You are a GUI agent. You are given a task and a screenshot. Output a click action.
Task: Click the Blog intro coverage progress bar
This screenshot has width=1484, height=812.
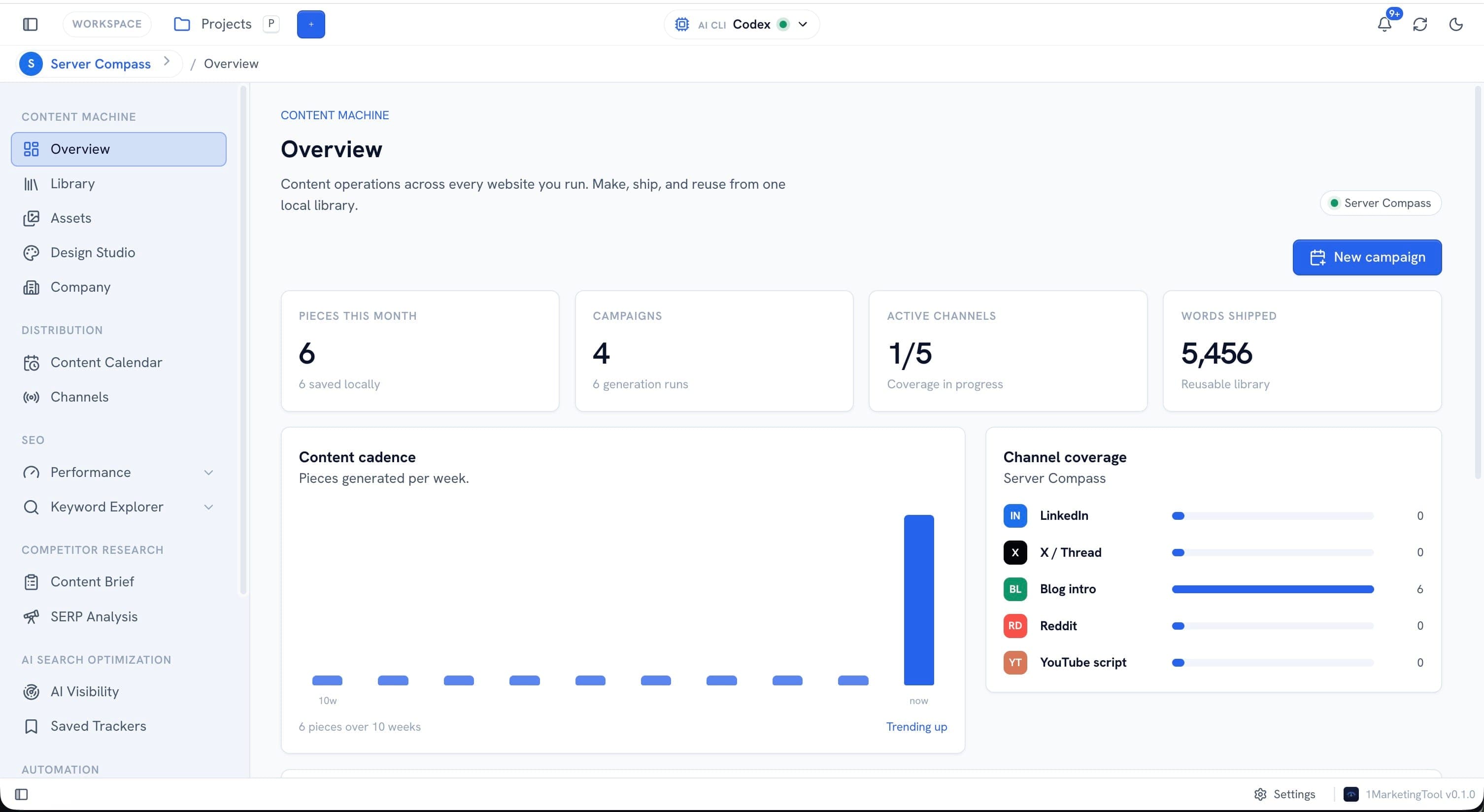pyautogui.click(x=1273, y=589)
